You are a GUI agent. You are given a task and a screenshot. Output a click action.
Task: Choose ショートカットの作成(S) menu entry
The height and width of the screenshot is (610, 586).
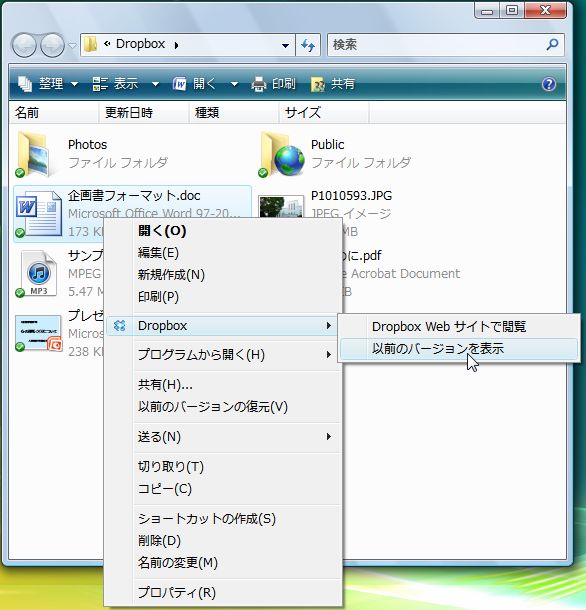click(x=224, y=519)
